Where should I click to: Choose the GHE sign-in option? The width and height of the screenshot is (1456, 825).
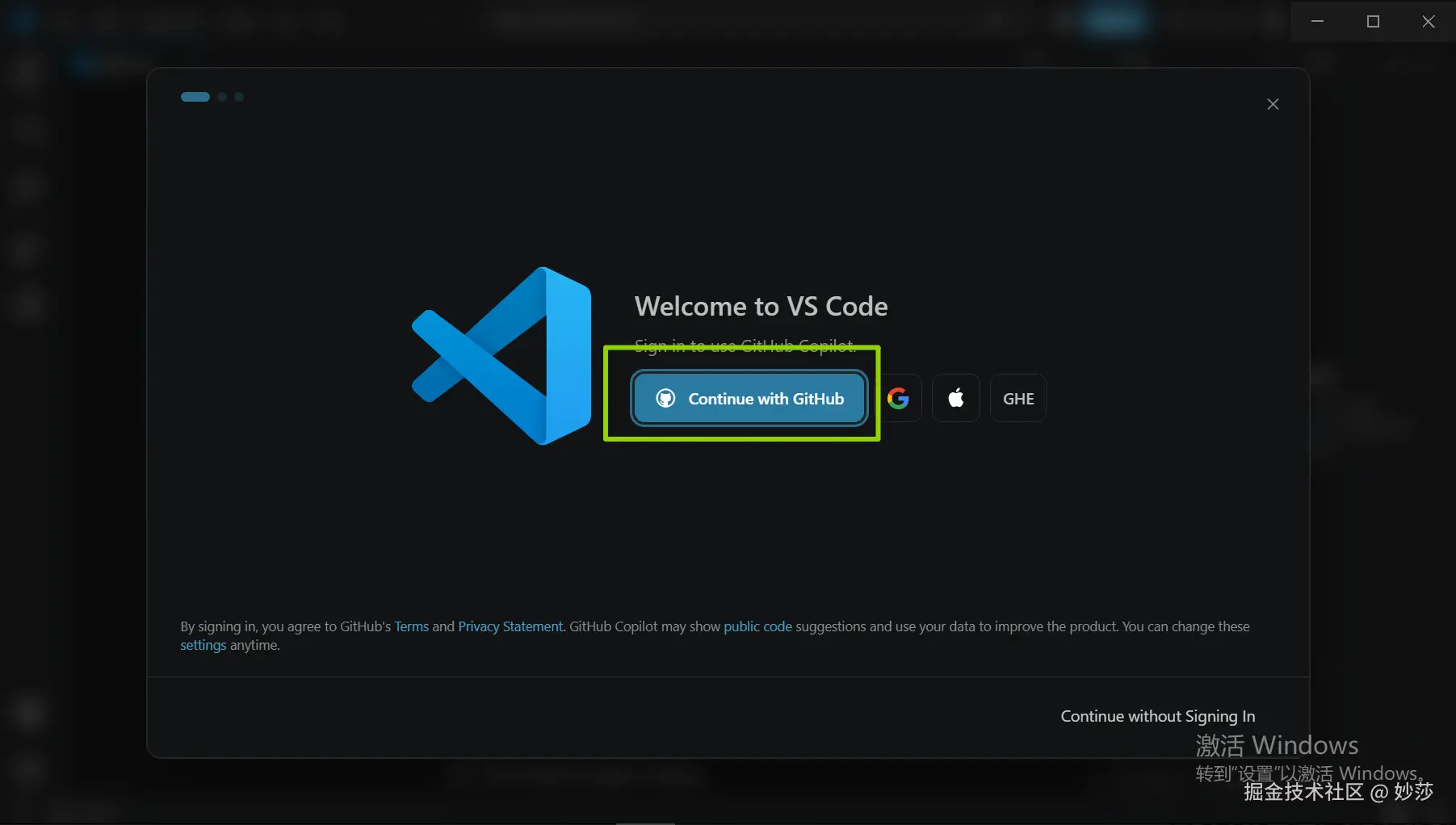pos(1018,398)
